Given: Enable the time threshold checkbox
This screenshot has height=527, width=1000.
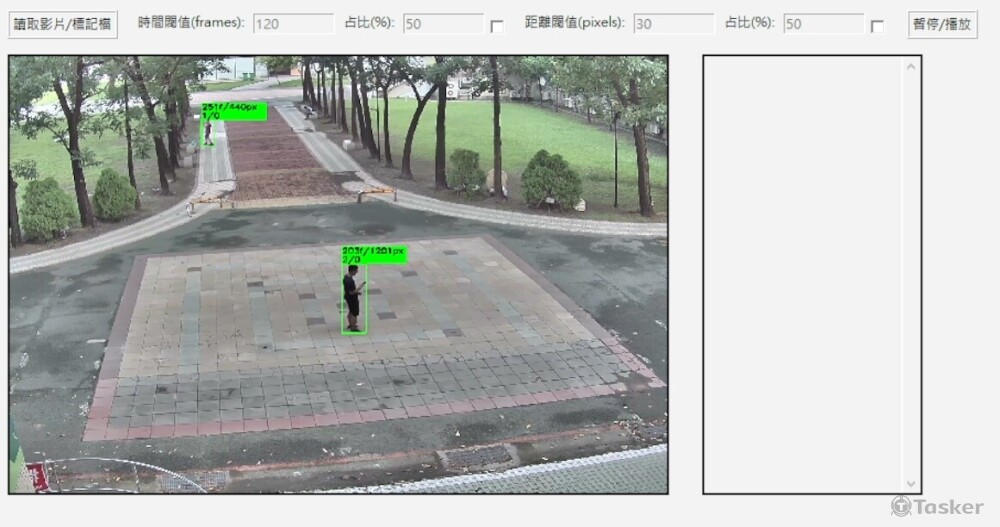Looking at the screenshot, I should click(497, 27).
